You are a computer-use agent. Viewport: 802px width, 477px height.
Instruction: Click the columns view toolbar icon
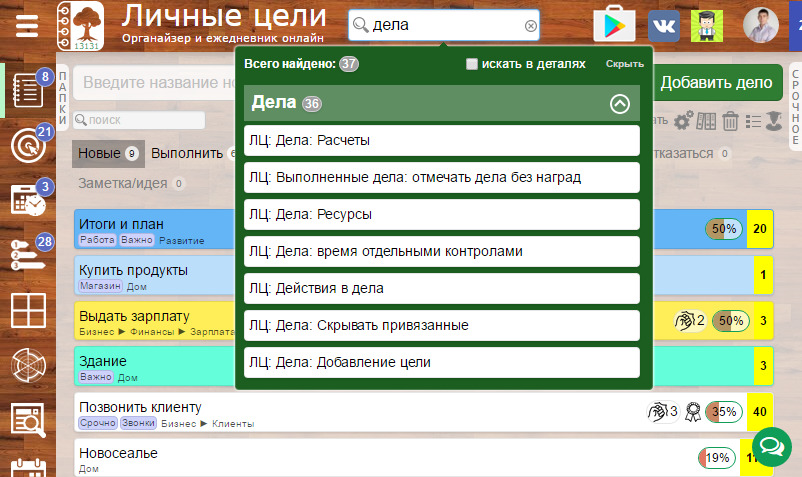click(x=706, y=121)
